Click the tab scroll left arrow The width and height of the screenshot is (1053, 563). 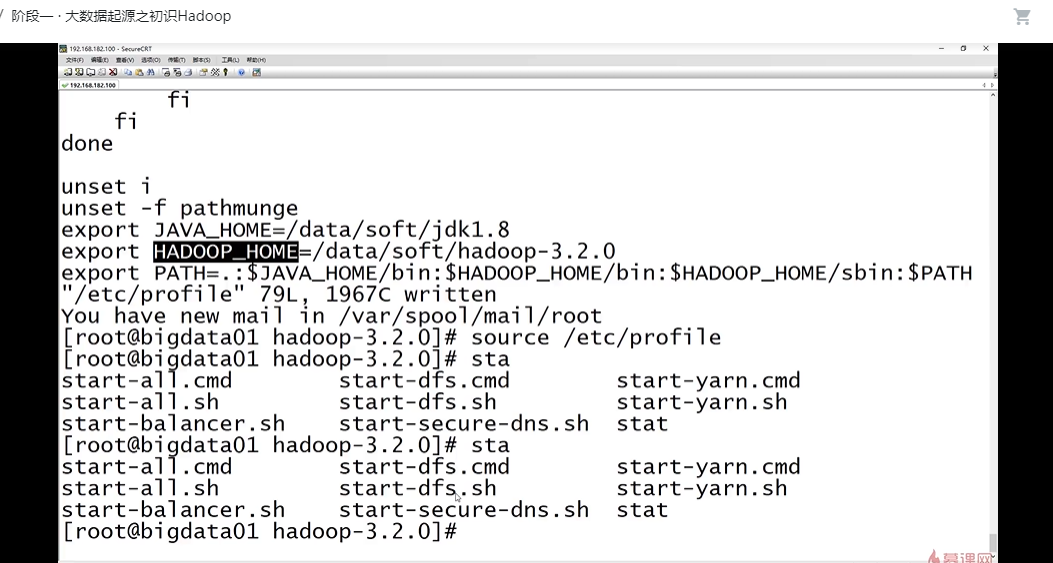pos(984,85)
